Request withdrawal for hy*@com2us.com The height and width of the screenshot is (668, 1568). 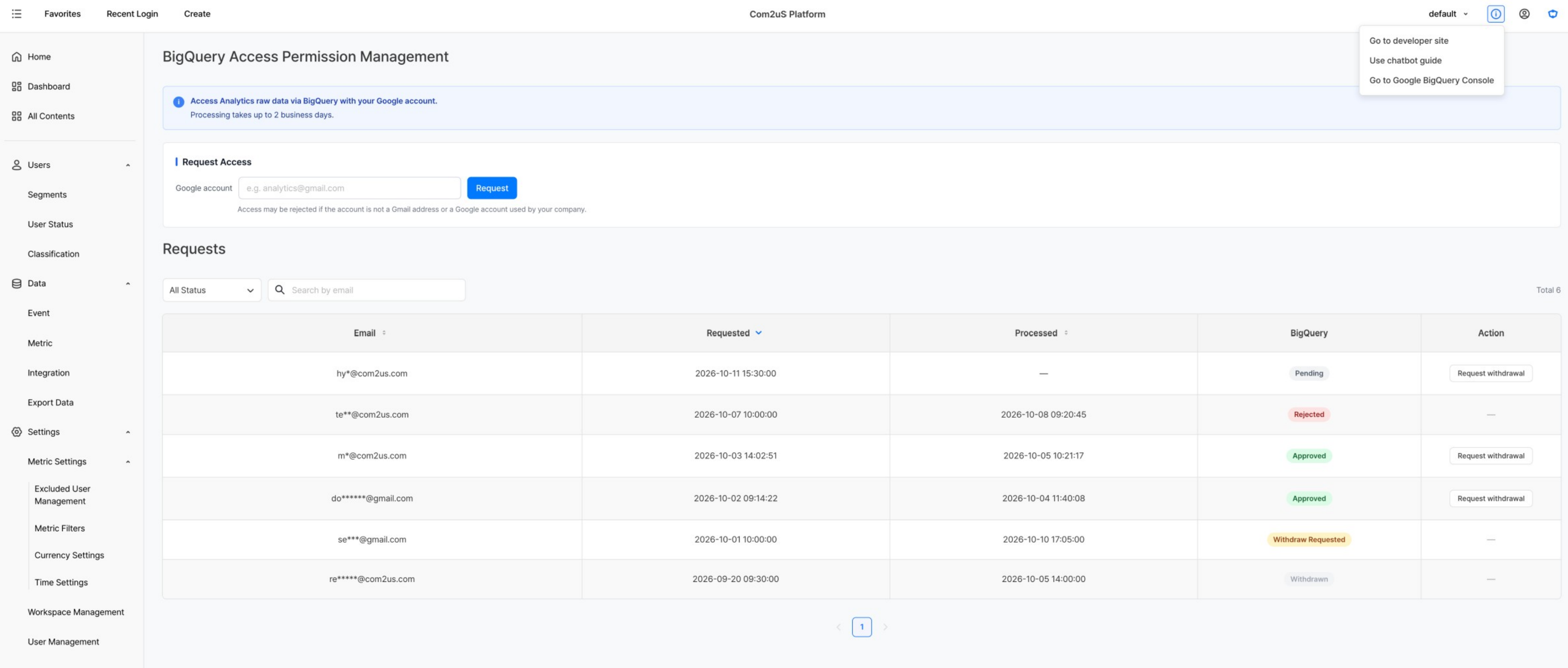[x=1490, y=373]
